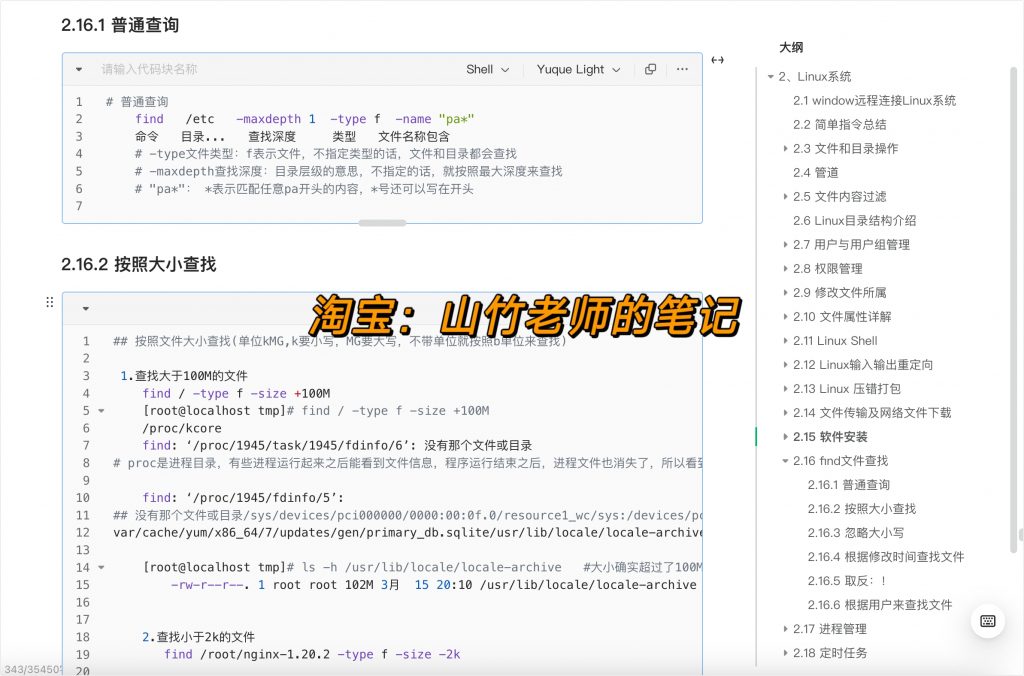Open the more options (...) menu of code block
The height and width of the screenshot is (676, 1024).
click(682, 69)
